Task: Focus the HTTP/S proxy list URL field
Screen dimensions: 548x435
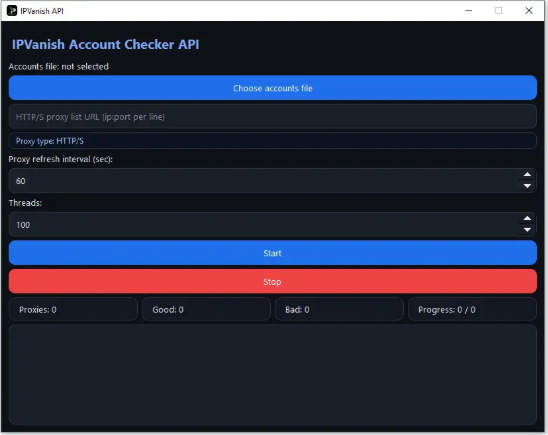Action: click(273, 117)
